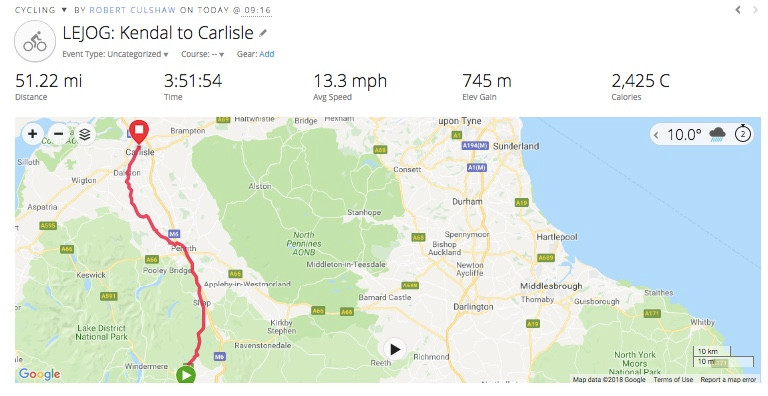Add gear using the Add link
This screenshot has width=768, height=396.
266,54
